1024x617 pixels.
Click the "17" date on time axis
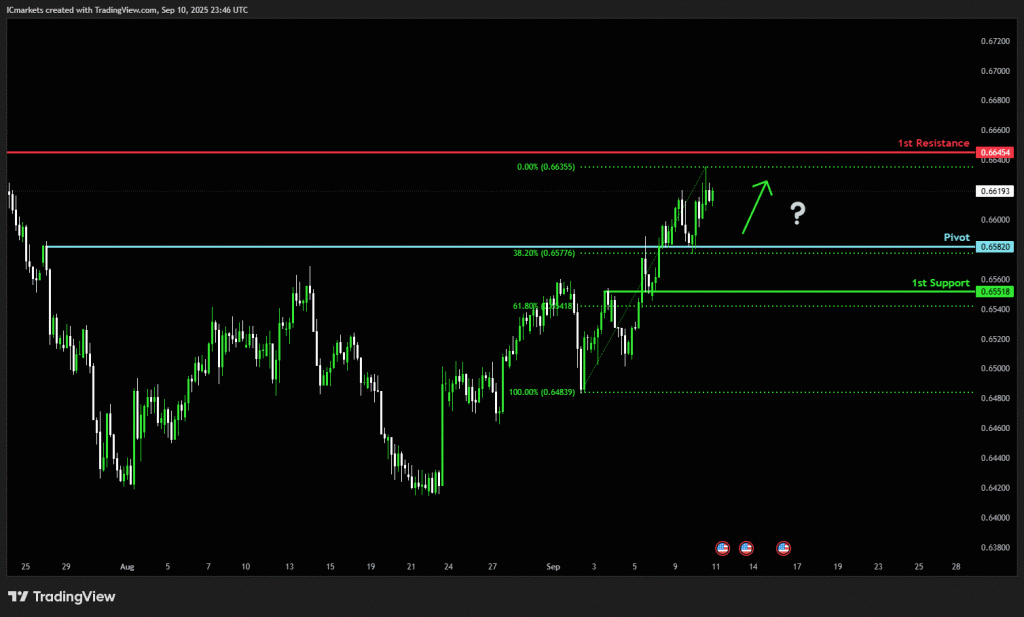click(797, 567)
